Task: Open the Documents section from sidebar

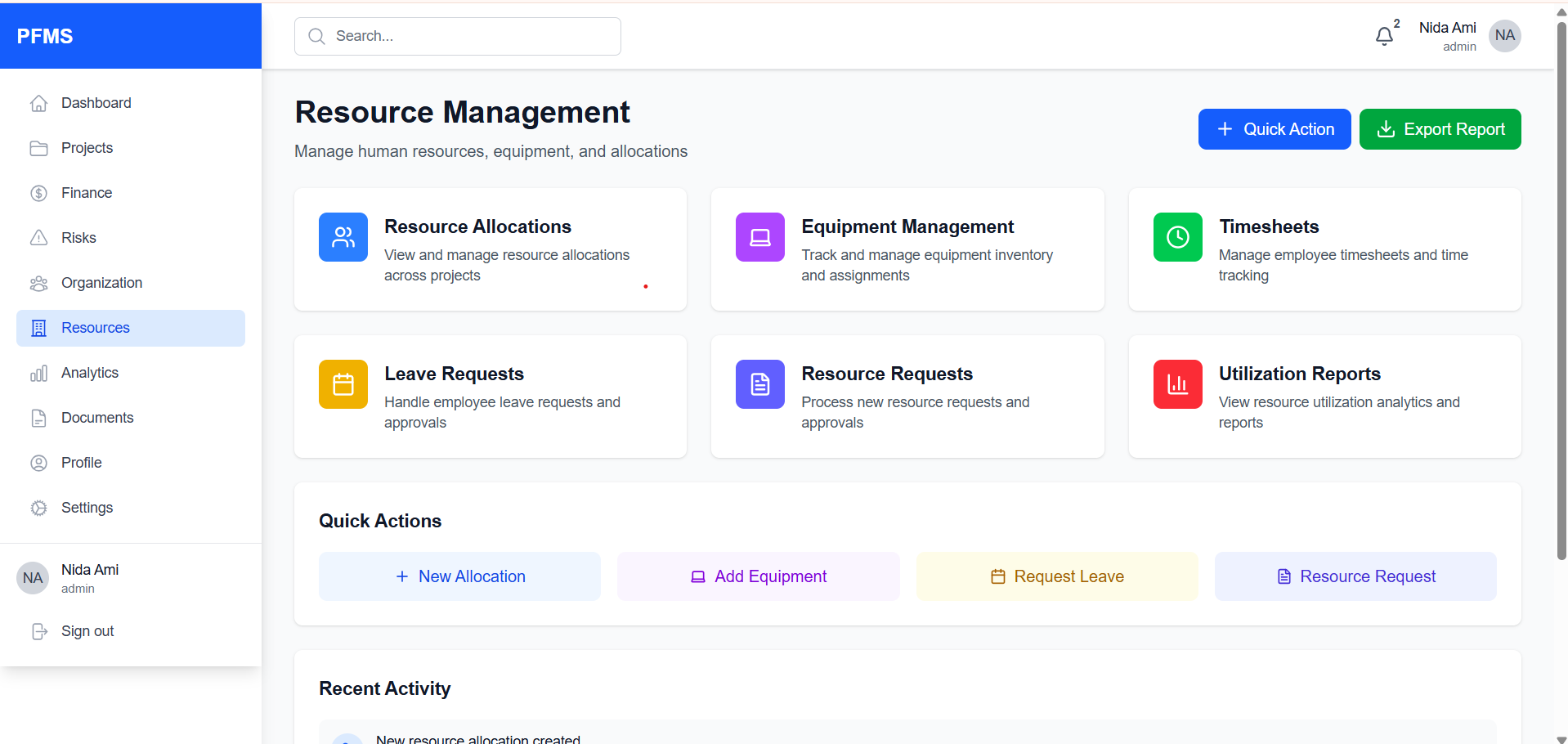Action: coord(97,417)
